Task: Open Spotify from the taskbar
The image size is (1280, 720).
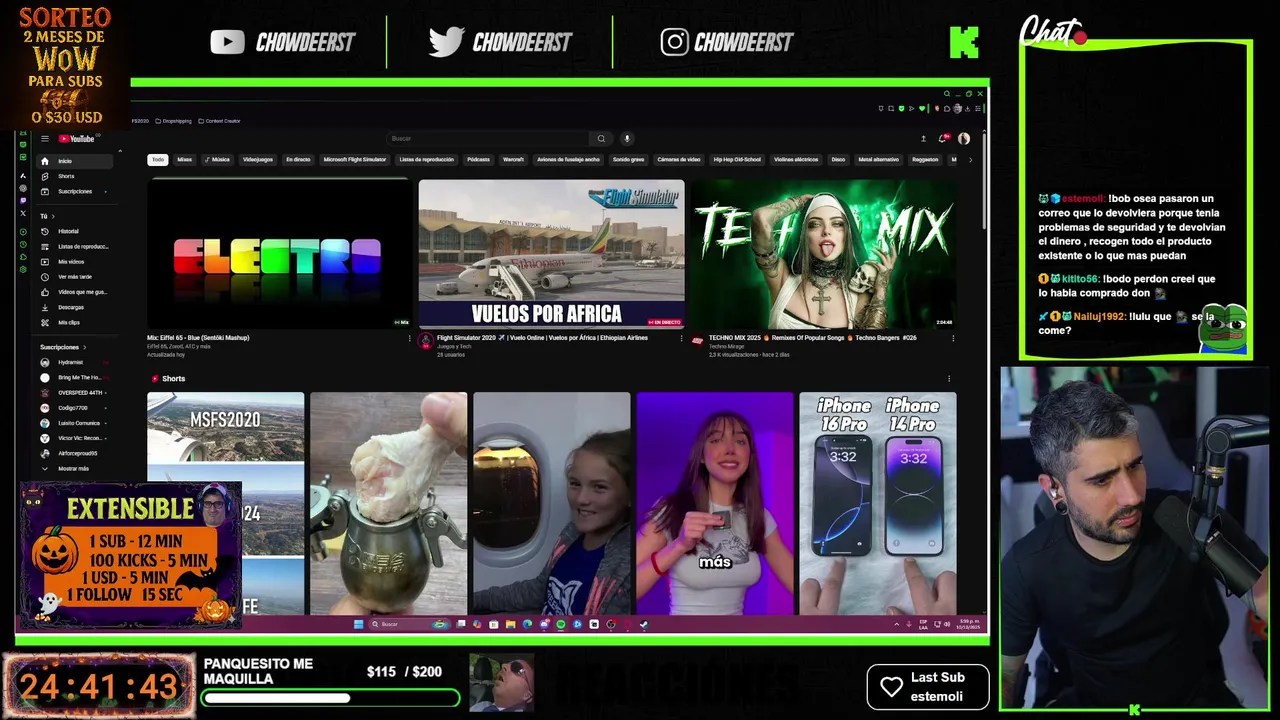Action: point(560,624)
